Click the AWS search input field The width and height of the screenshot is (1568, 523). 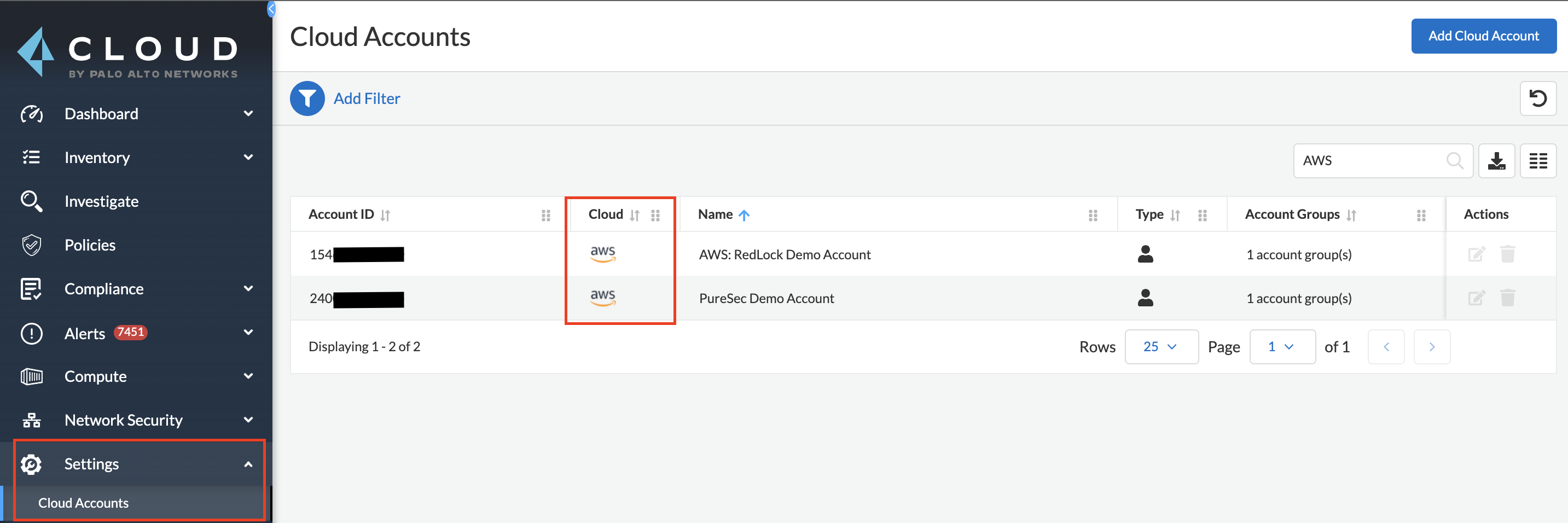pos(1369,161)
